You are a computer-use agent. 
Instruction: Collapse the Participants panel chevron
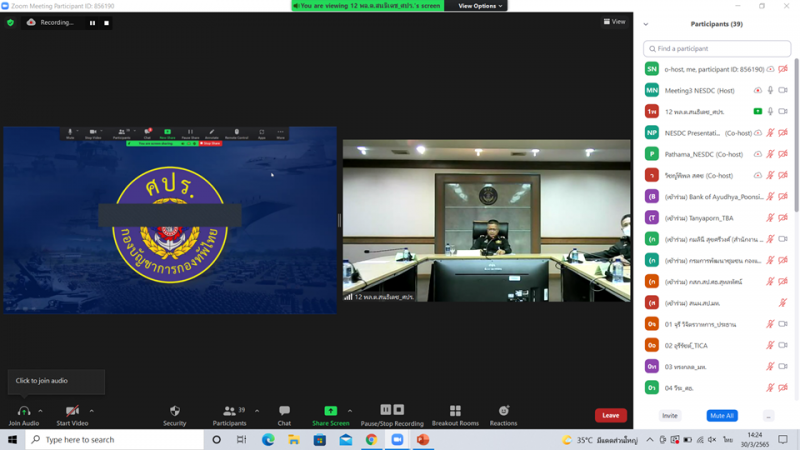tap(646, 24)
